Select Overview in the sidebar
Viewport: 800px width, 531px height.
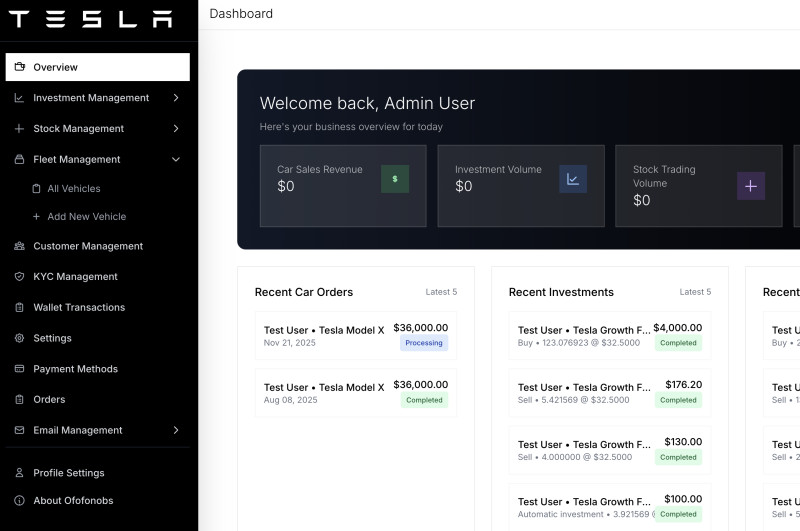pyautogui.click(x=97, y=67)
